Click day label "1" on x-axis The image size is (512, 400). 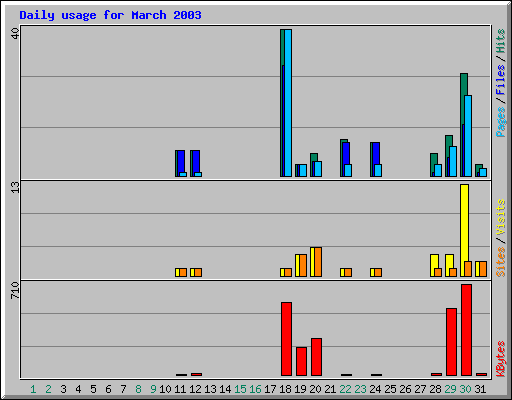[33, 389]
